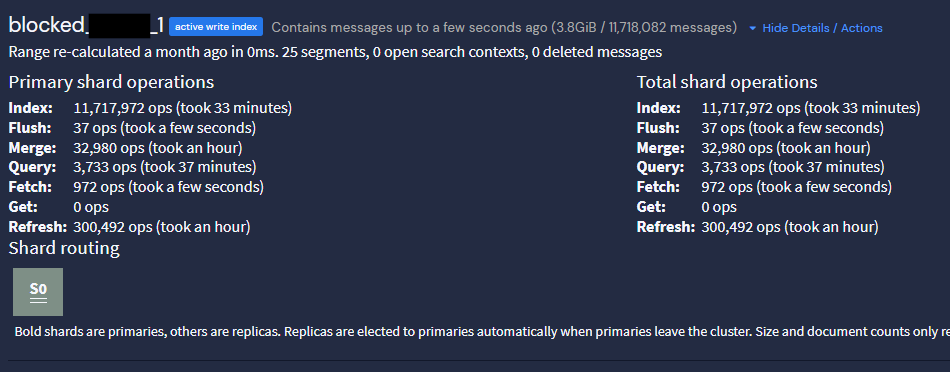The image size is (950, 372).
Task: Select the Total shard operations heading
Action: [726, 82]
